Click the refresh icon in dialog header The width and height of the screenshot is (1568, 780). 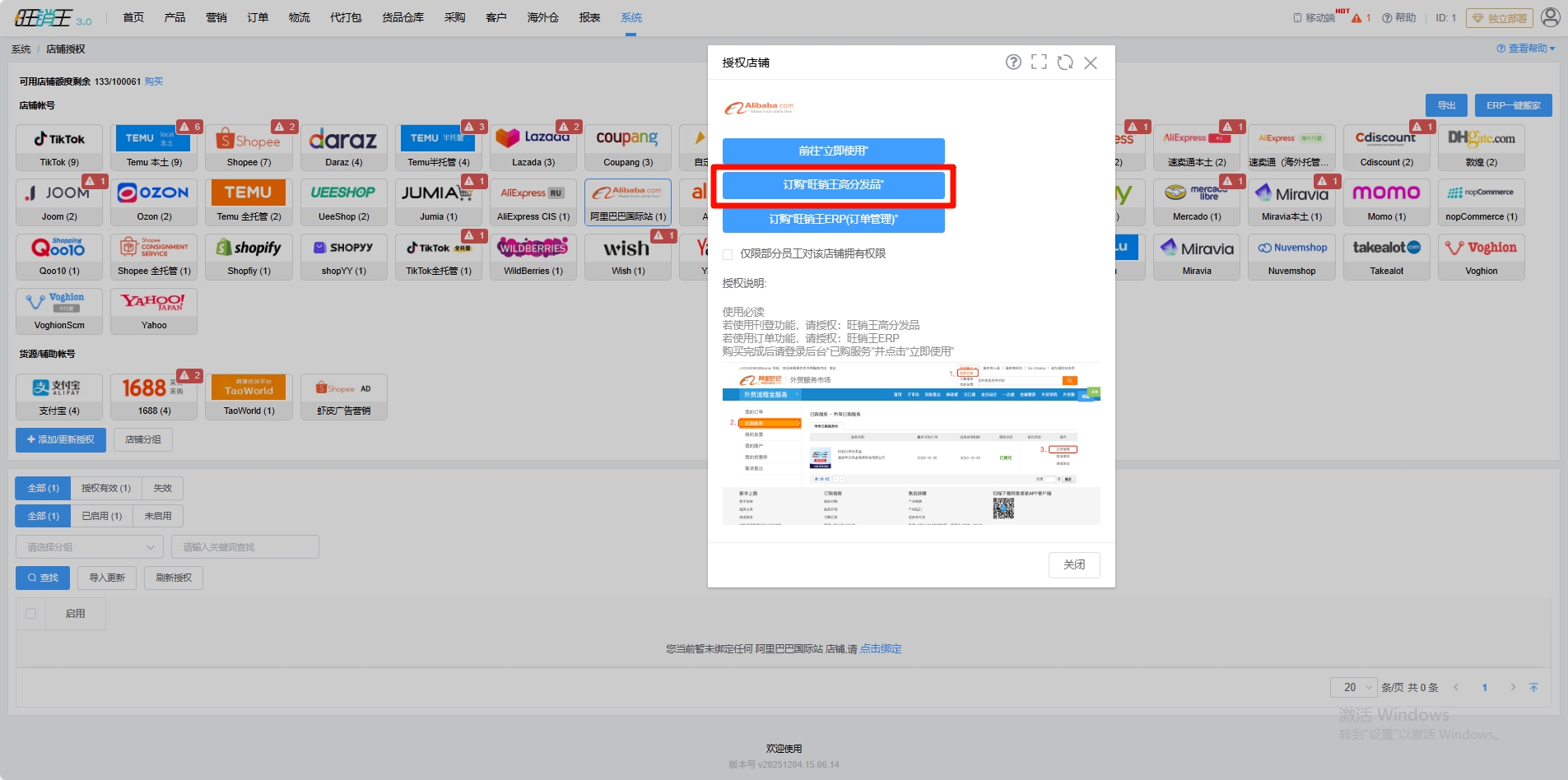pos(1065,63)
